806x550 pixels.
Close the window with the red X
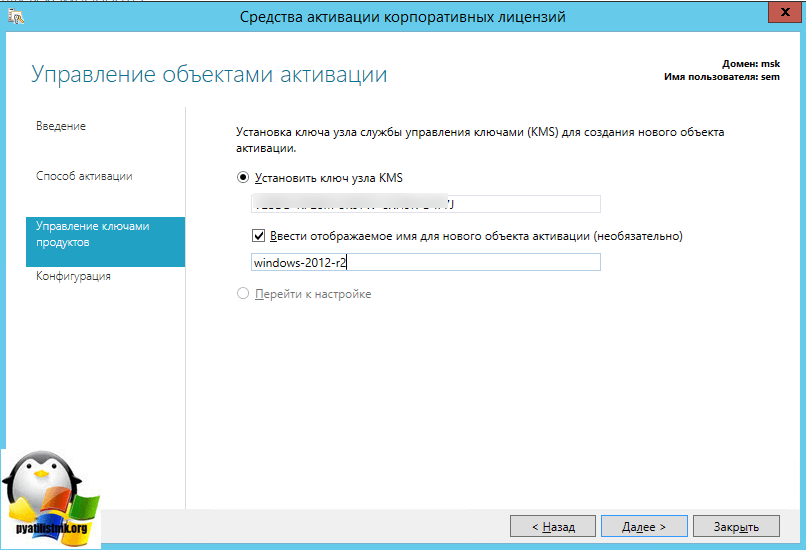[785, 12]
